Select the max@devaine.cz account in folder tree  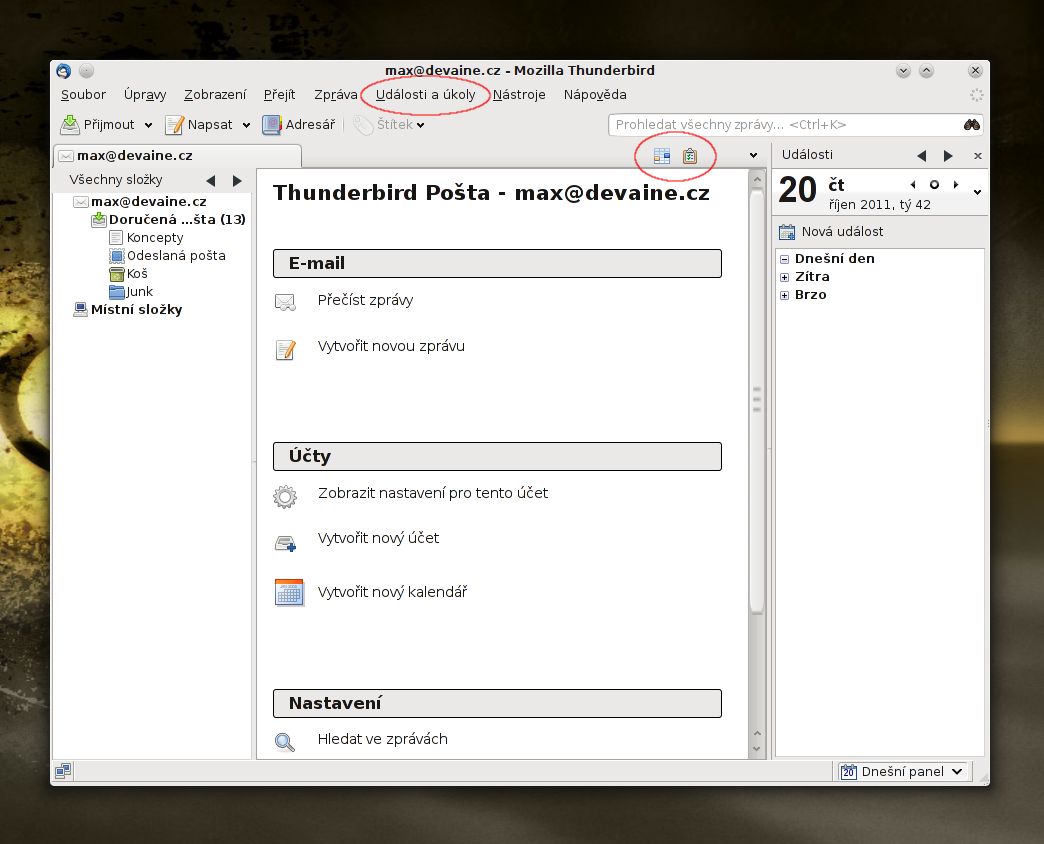pyautogui.click(x=148, y=202)
